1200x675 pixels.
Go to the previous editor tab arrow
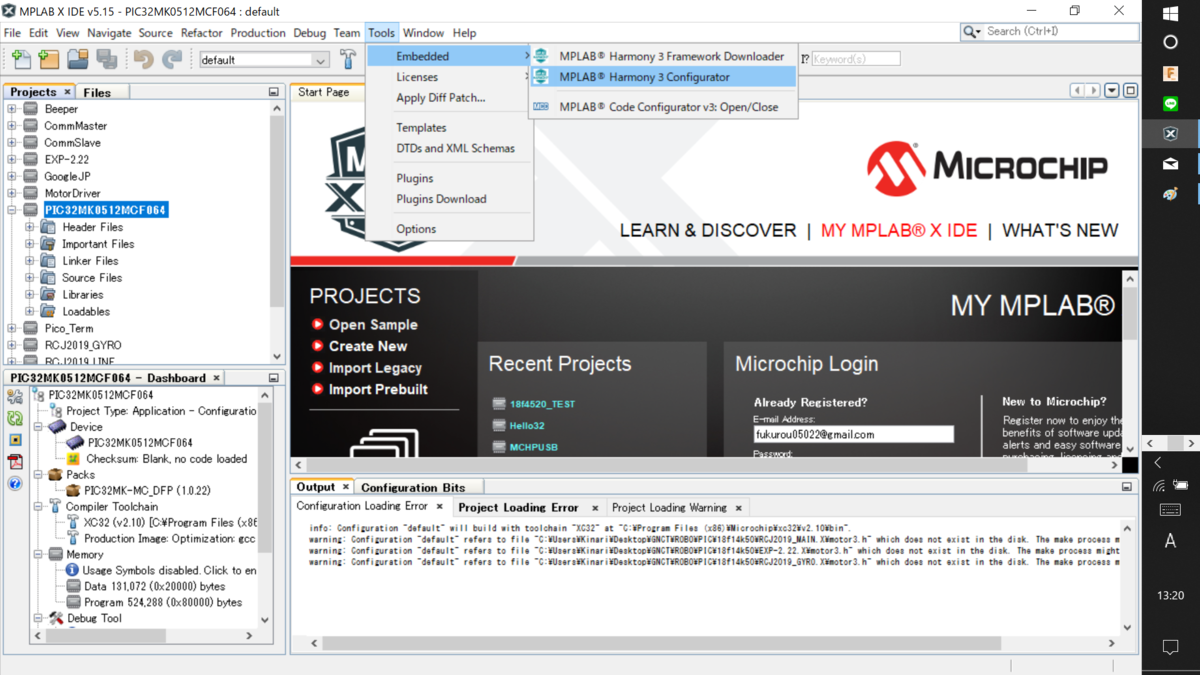click(x=1077, y=91)
